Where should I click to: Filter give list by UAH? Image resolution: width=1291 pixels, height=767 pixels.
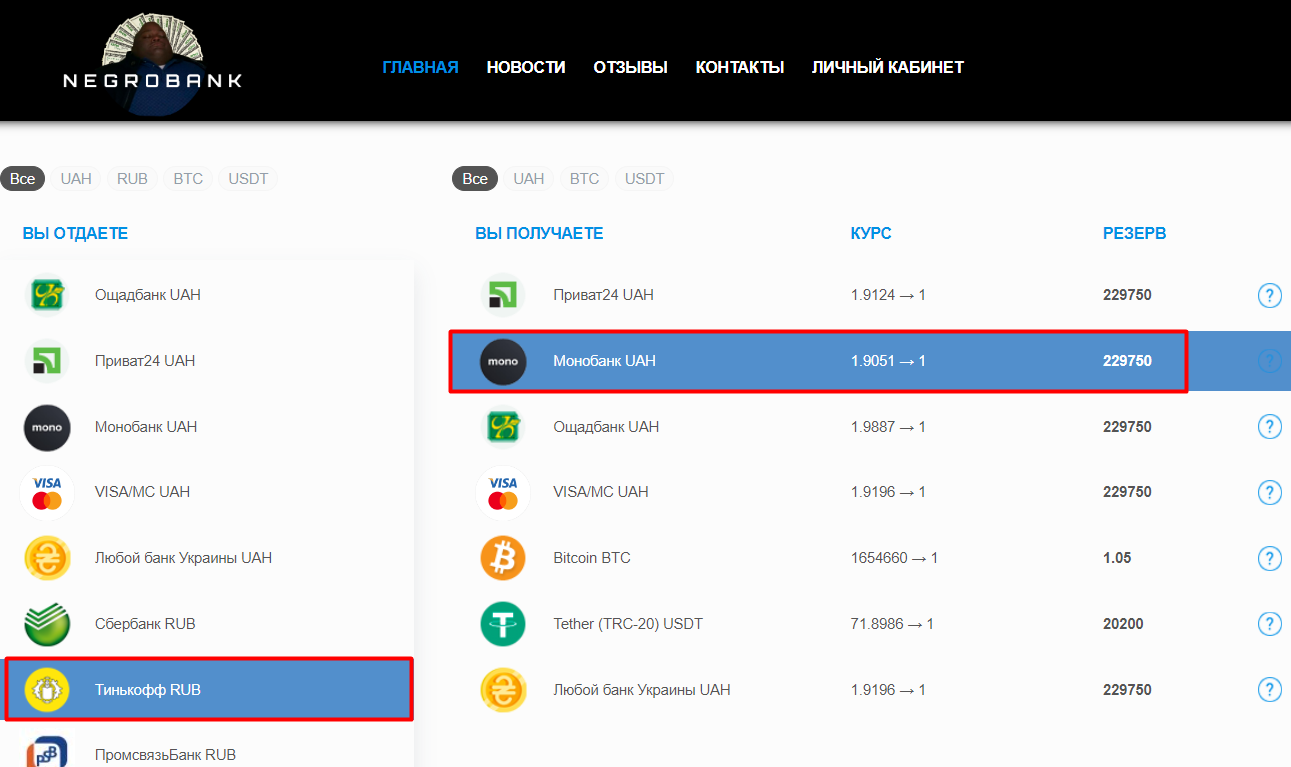click(76, 179)
